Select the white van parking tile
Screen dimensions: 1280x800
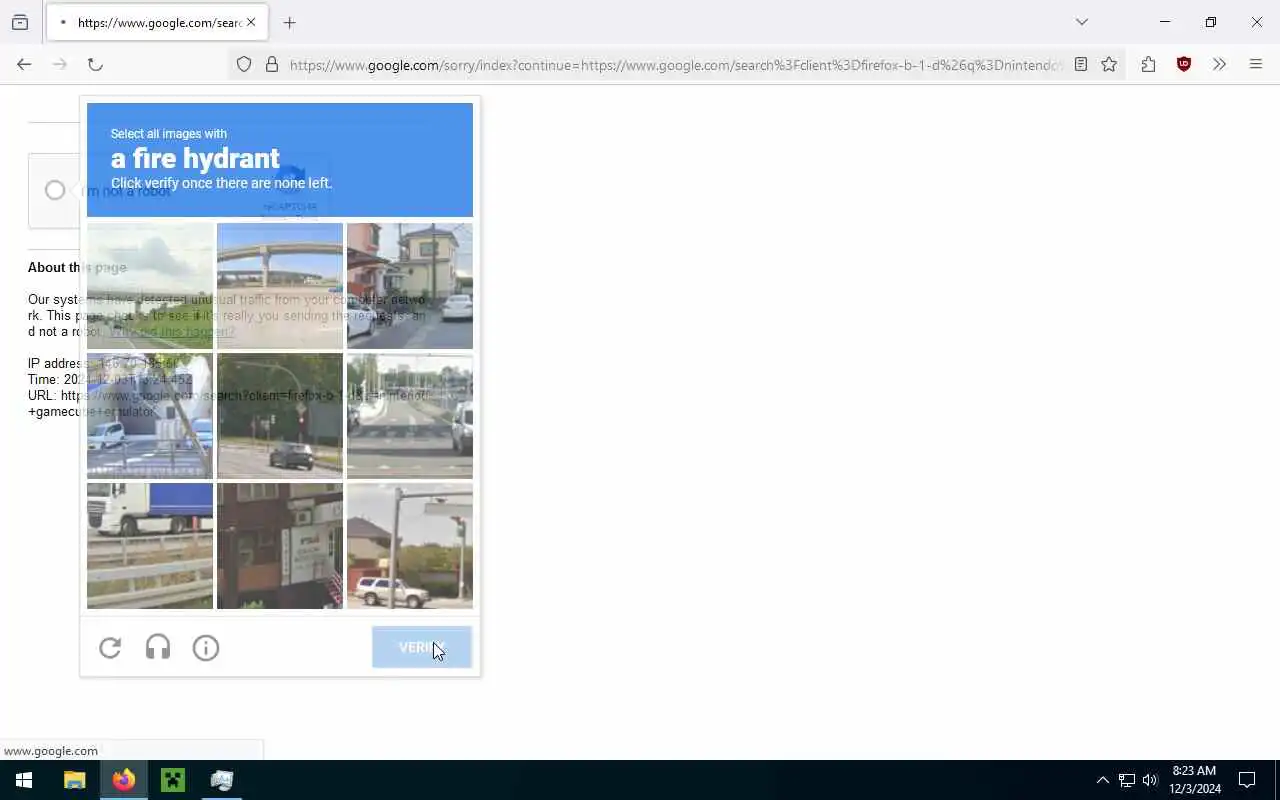pos(150,416)
